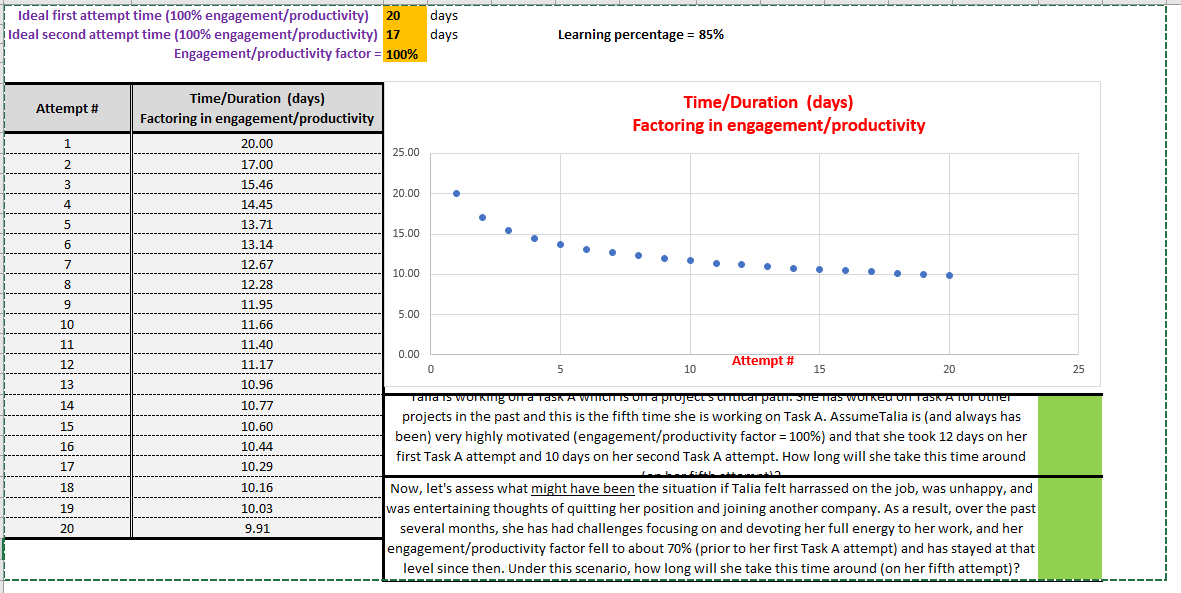
Task: Select attempt number 3 cell in the table
Action: tap(68, 184)
